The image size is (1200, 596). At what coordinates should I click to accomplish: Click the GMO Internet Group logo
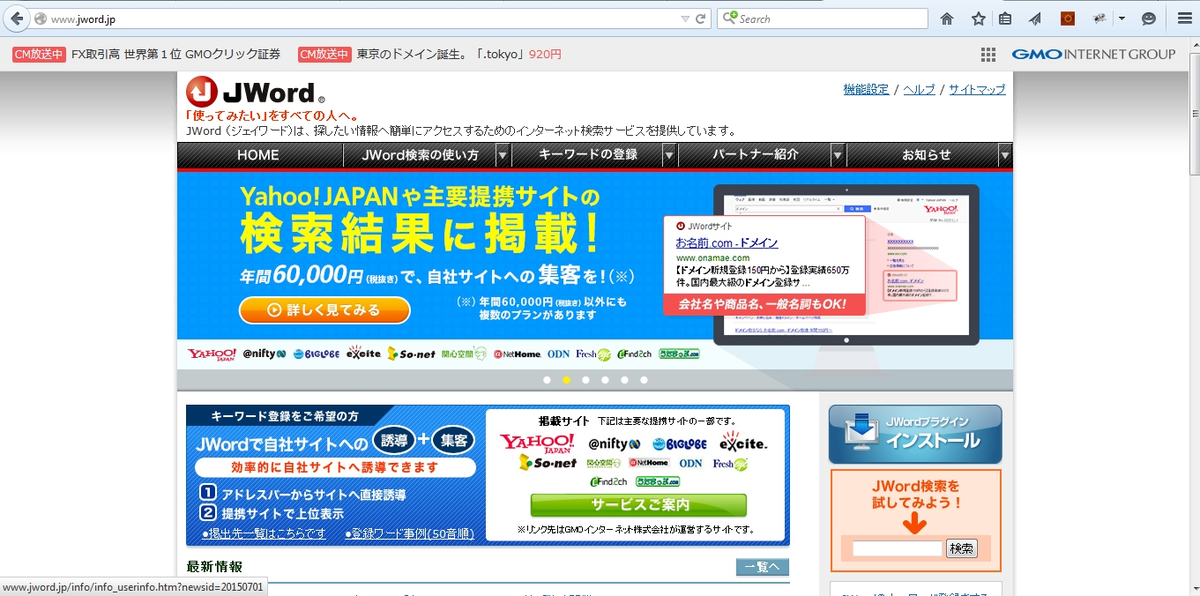coord(1093,54)
